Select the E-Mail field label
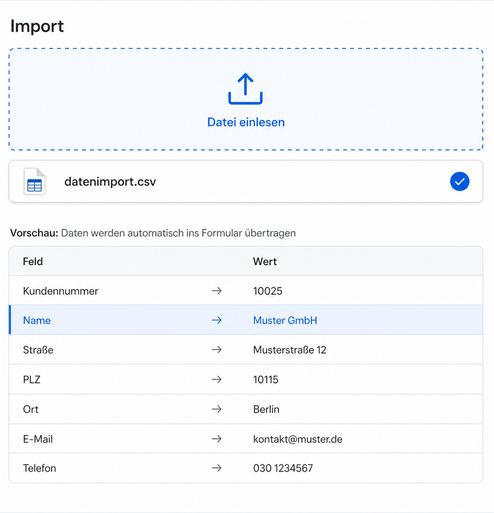 click(x=38, y=439)
